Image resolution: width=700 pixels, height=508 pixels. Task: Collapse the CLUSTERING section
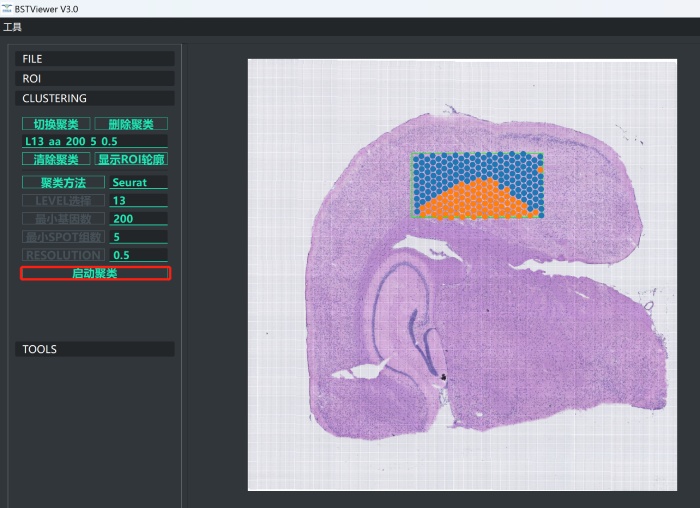click(96, 98)
